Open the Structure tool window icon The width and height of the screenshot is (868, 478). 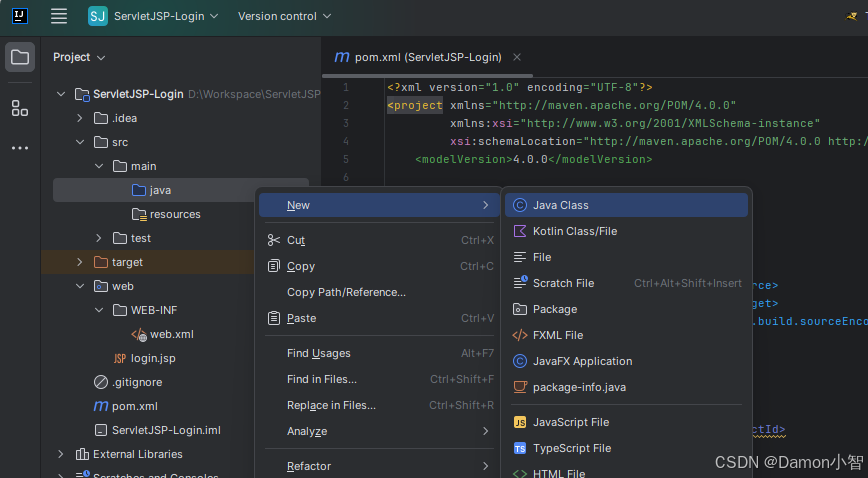pyautogui.click(x=20, y=108)
